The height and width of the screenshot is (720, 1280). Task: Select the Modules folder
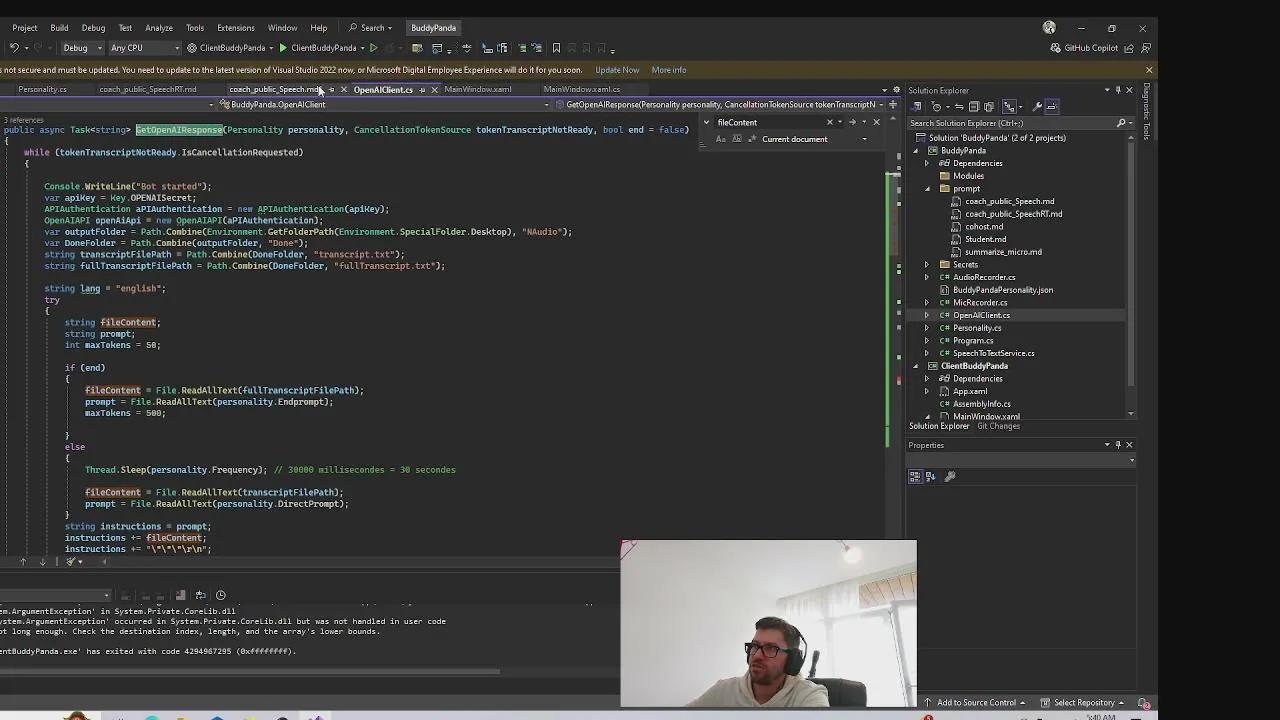coord(968,176)
